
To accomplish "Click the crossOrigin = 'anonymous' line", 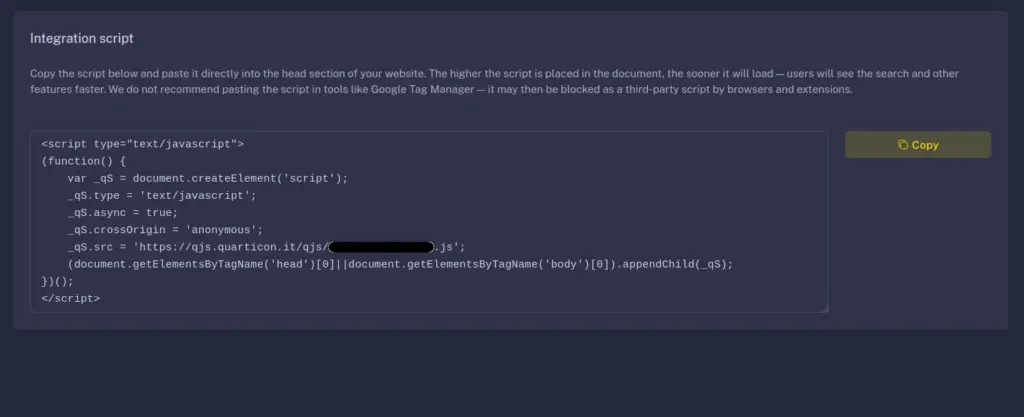I will (165, 230).
